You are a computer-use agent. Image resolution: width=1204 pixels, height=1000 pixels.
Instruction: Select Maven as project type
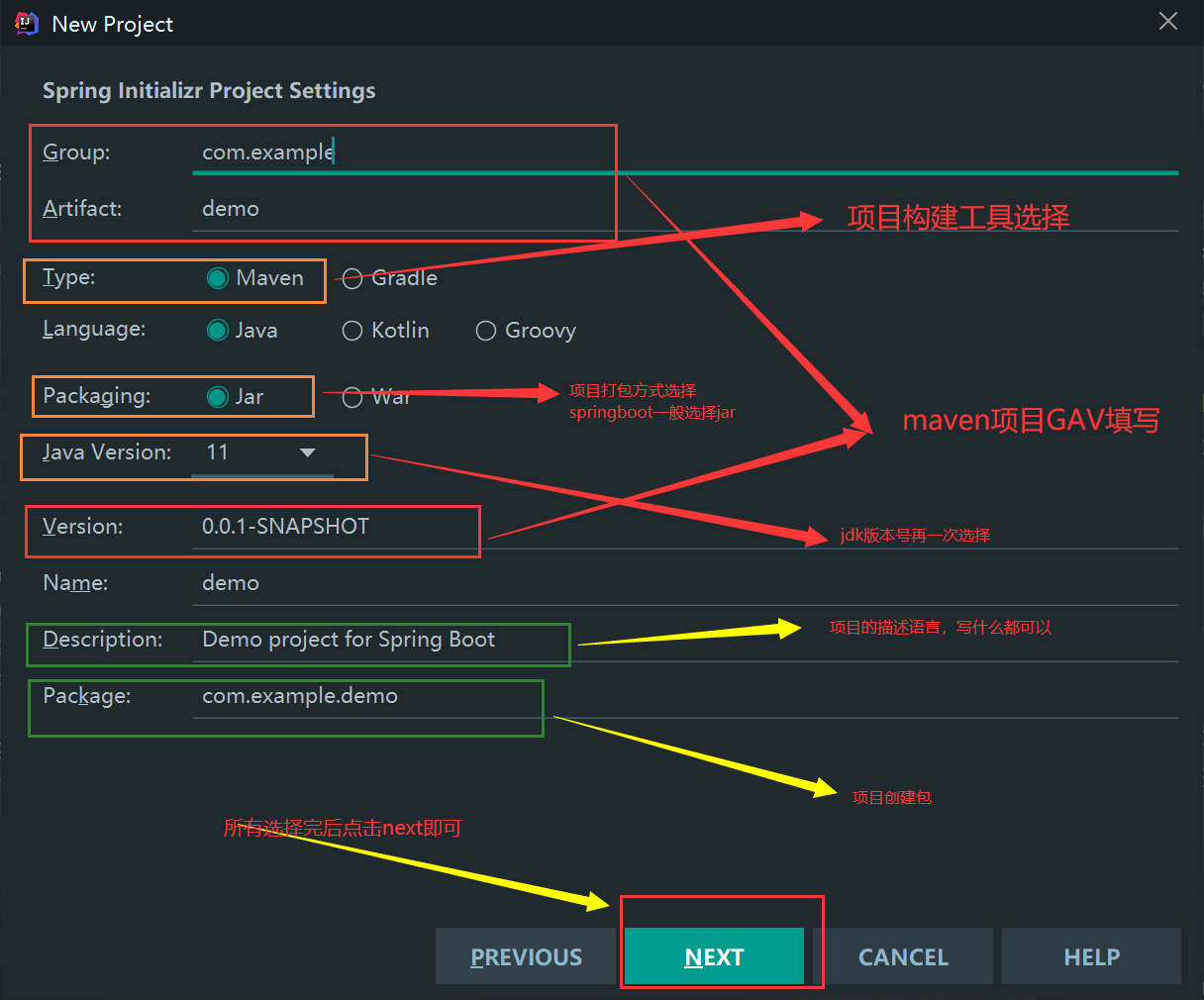tap(255, 278)
